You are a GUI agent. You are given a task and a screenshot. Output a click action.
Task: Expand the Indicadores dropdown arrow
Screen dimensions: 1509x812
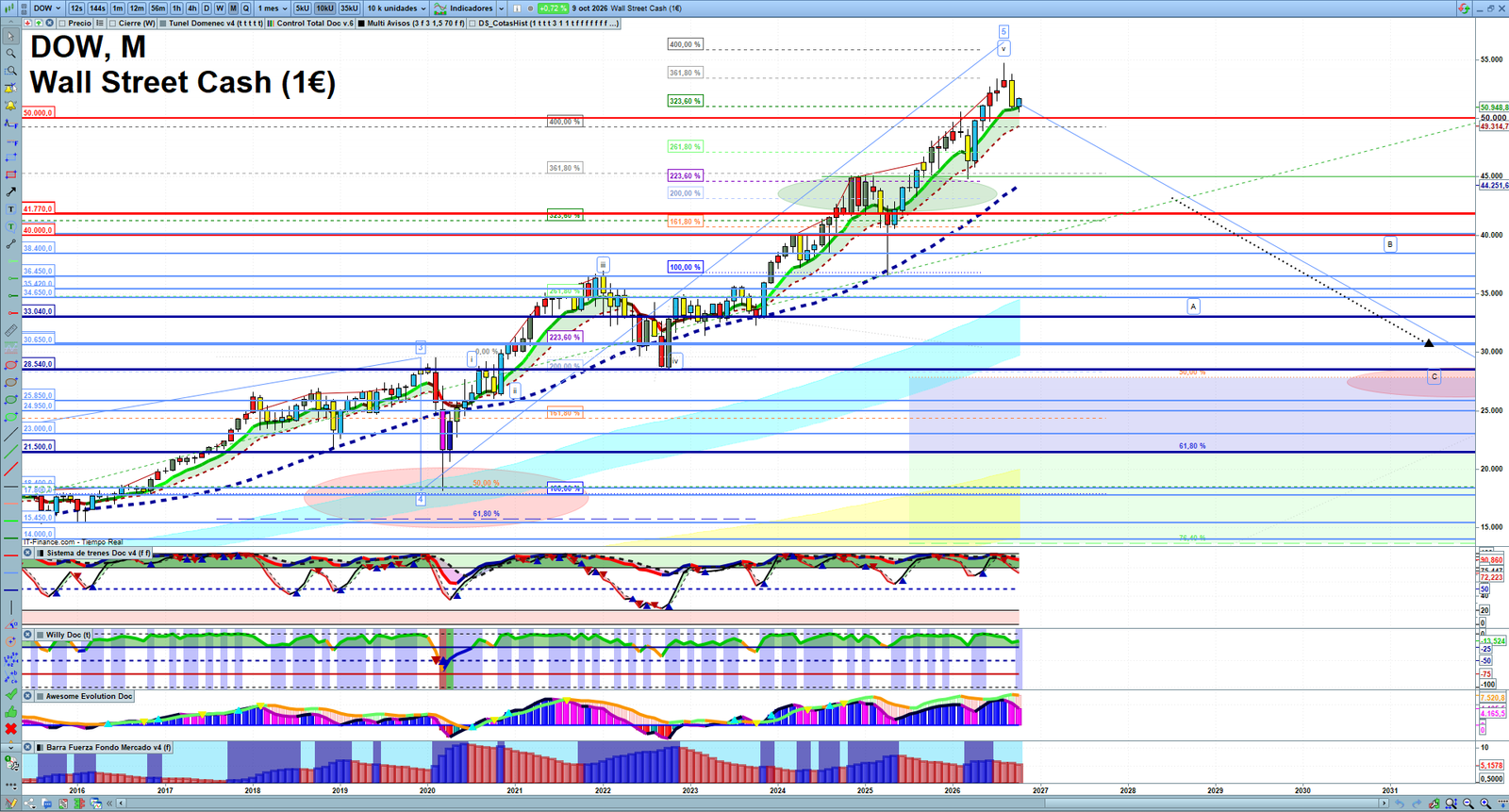pos(502,8)
